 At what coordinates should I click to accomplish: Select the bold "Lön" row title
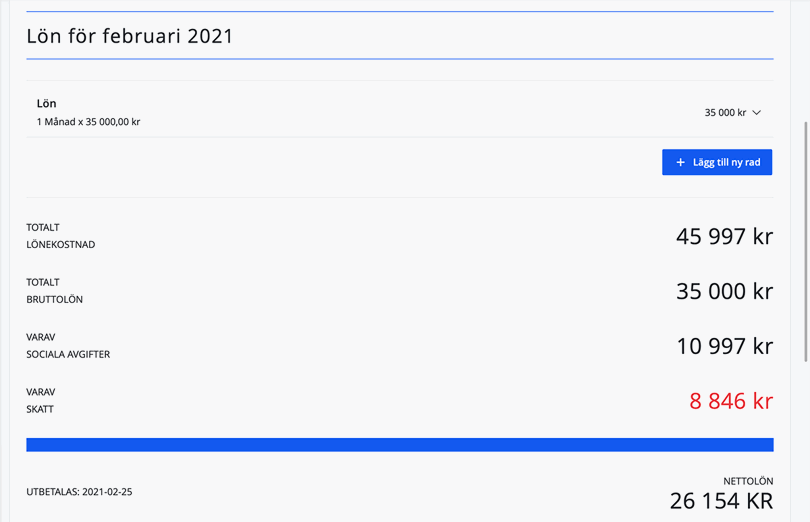coord(47,103)
